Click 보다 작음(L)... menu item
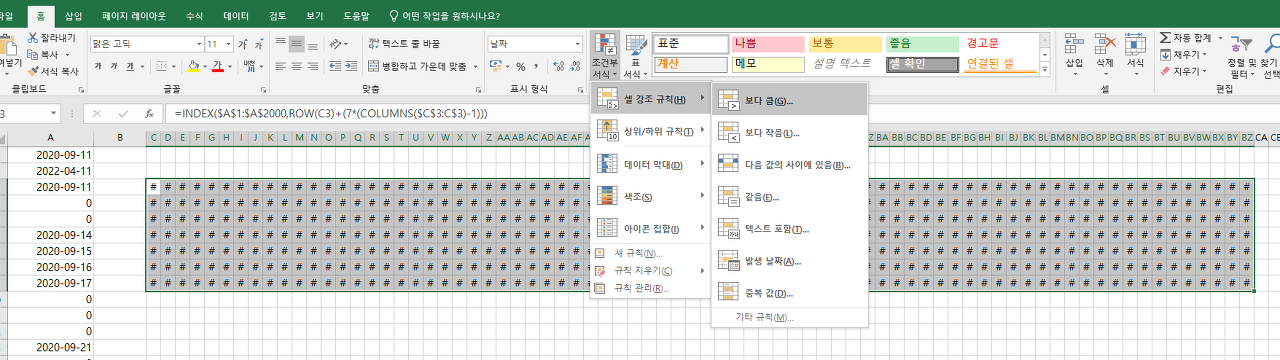Image resolution: width=1280 pixels, height=360 pixels. (789, 133)
